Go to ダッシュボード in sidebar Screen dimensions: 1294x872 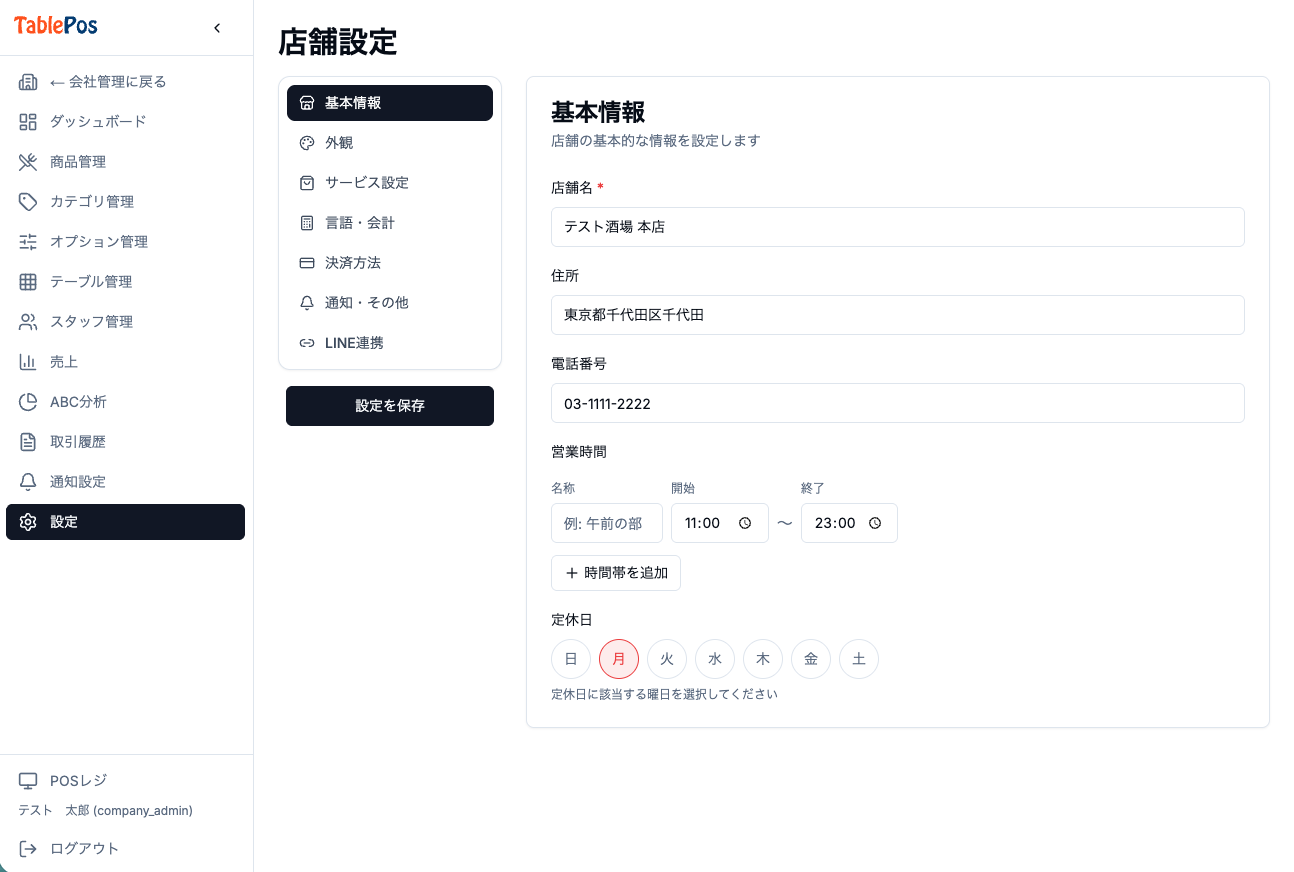[125, 122]
